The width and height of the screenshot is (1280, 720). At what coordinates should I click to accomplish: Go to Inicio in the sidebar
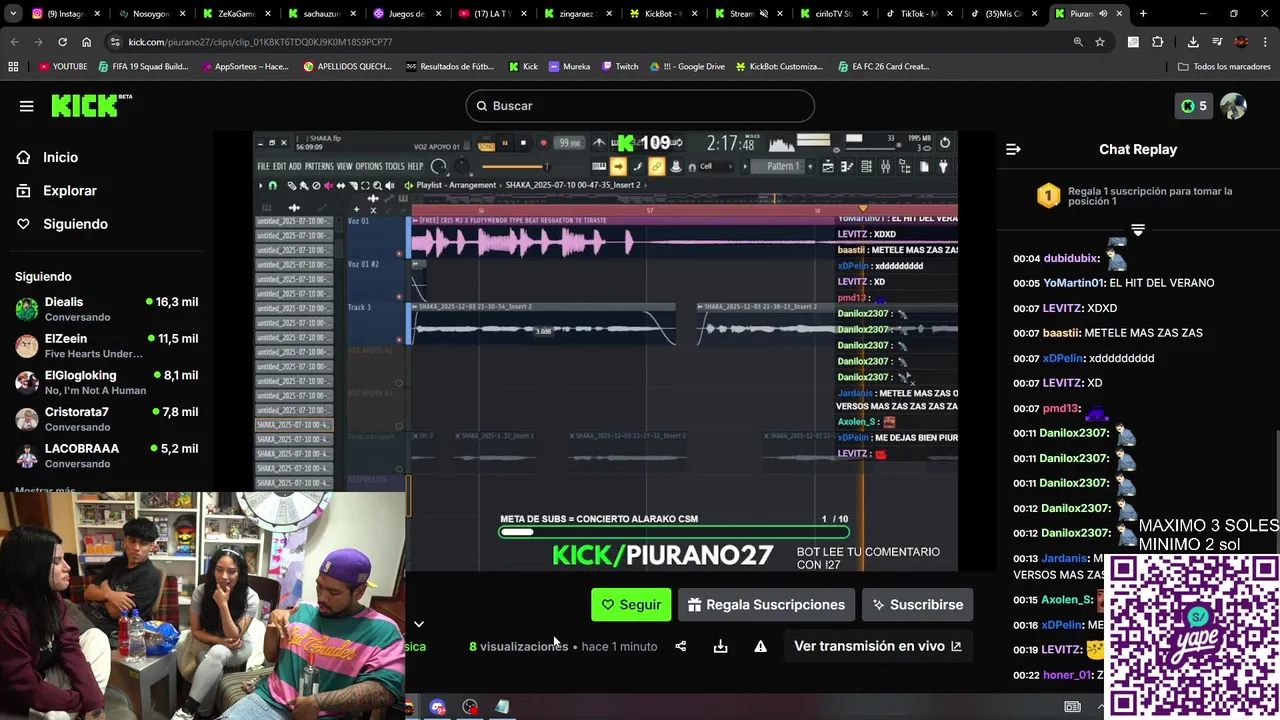[60, 157]
